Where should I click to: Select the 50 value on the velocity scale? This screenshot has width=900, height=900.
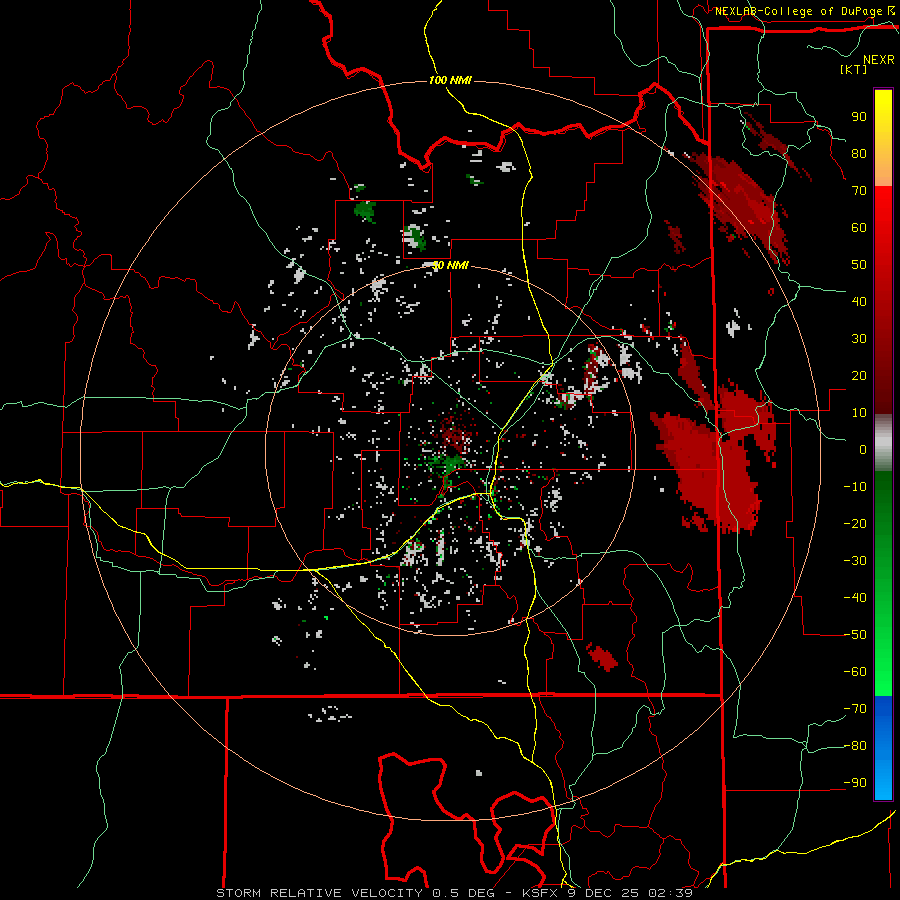click(x=859, y=265)
